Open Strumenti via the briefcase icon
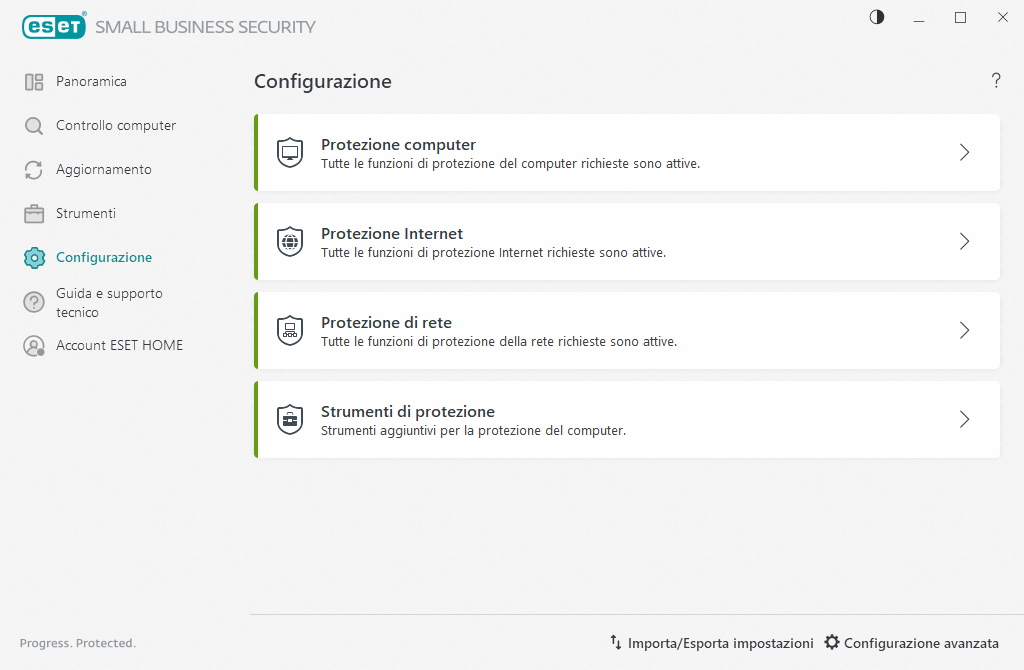This screenshot has width=1024, height=670. coord(33,213)
